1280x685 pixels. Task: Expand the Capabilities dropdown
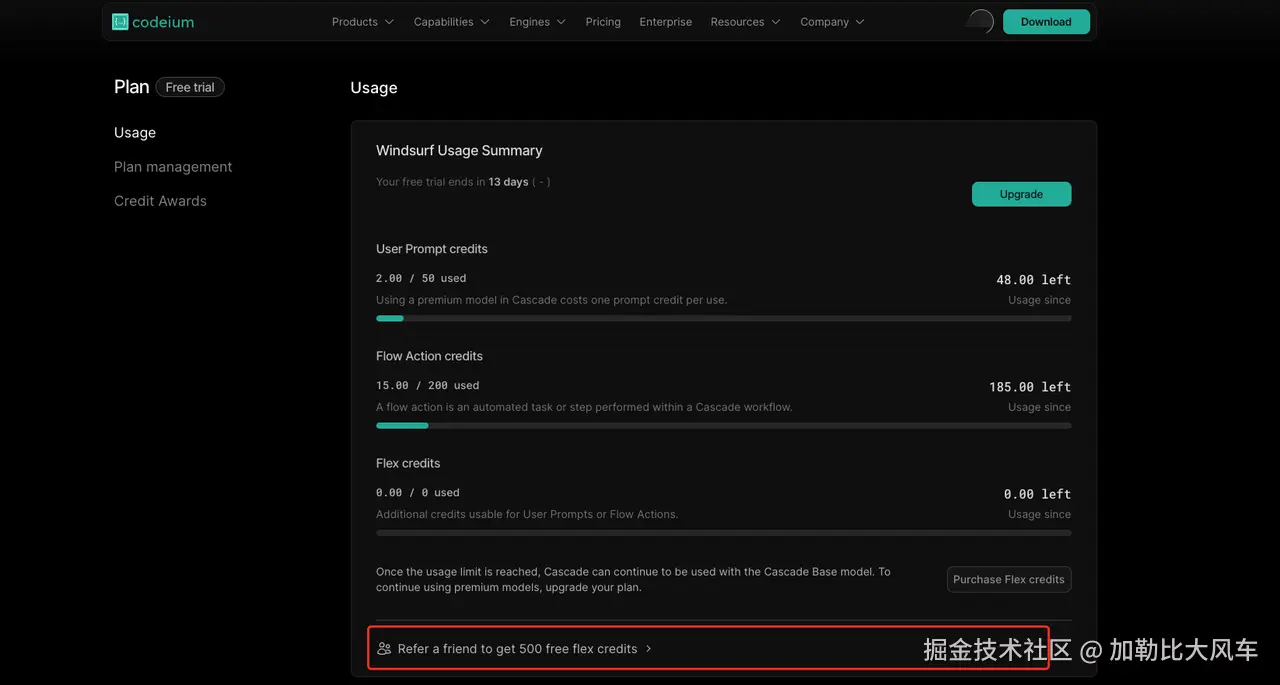tap(452, 21)
